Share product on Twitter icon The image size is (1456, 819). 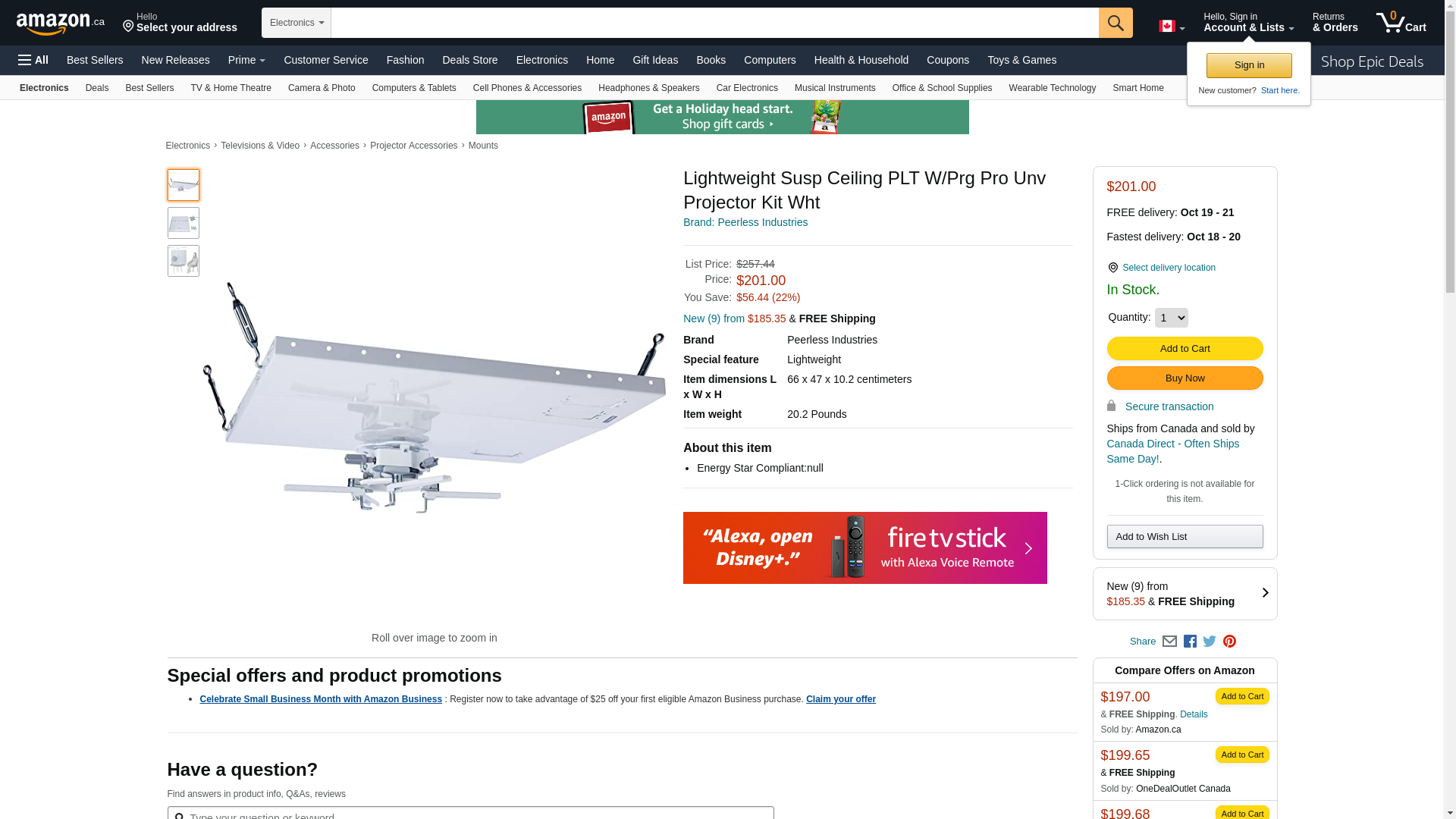[1210, 642]
